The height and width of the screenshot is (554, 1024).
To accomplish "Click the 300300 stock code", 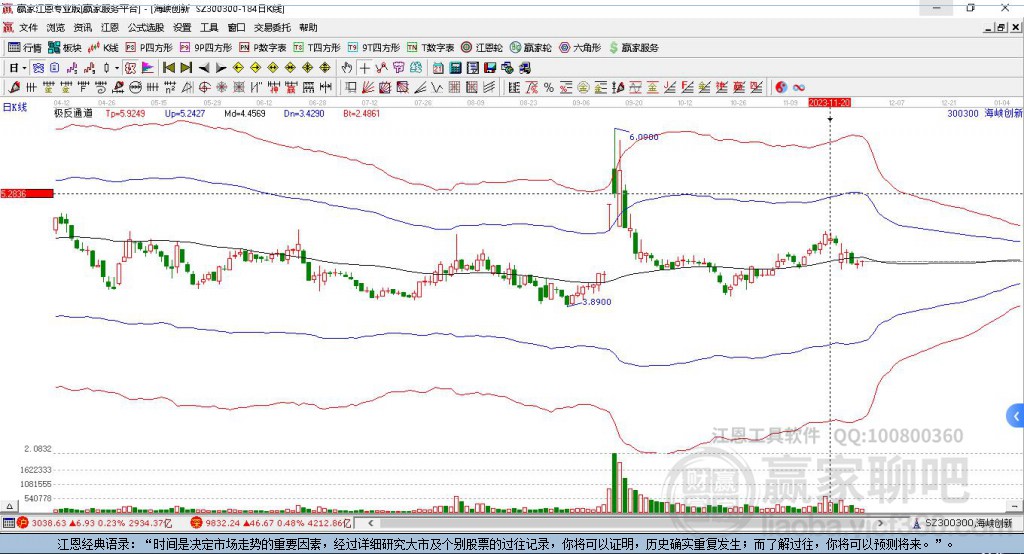I will pyautogui.click(x=963, y=114).
